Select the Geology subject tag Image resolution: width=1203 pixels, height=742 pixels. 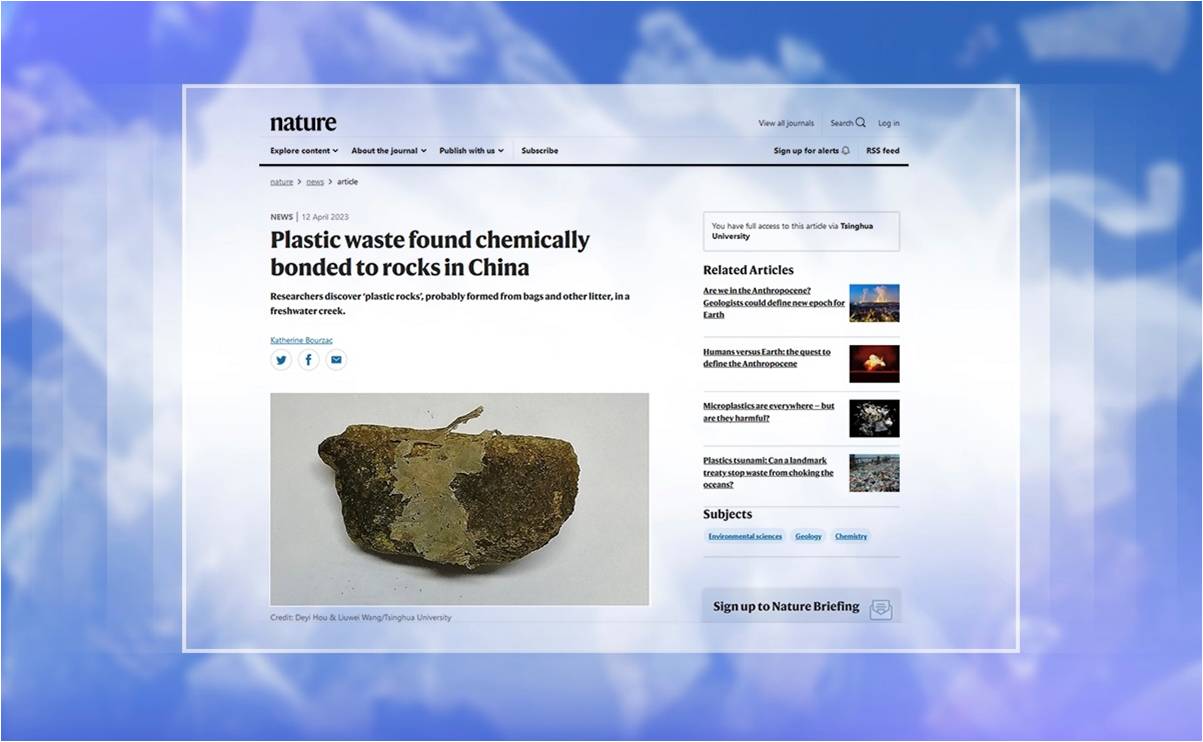click(x=808, y=536)
